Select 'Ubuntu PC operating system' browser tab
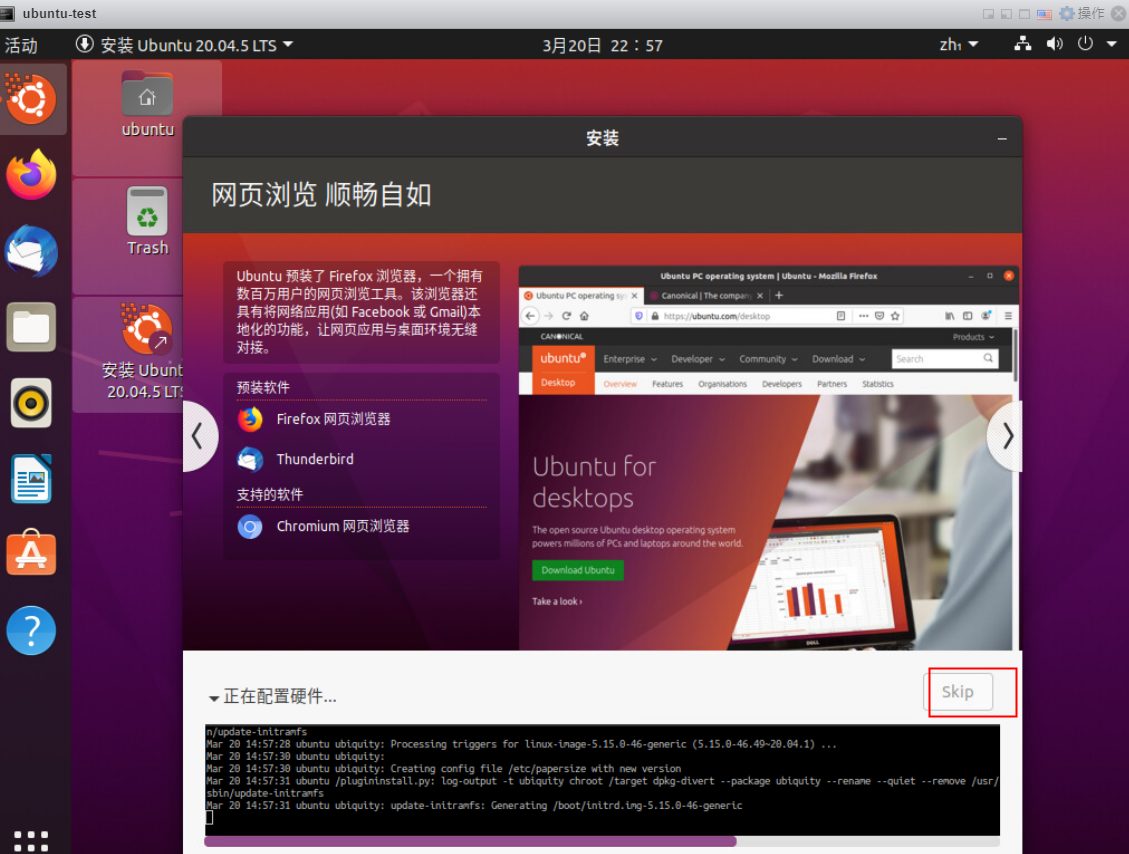This screenshot has width=1129, height=854. tap(581, 295)
